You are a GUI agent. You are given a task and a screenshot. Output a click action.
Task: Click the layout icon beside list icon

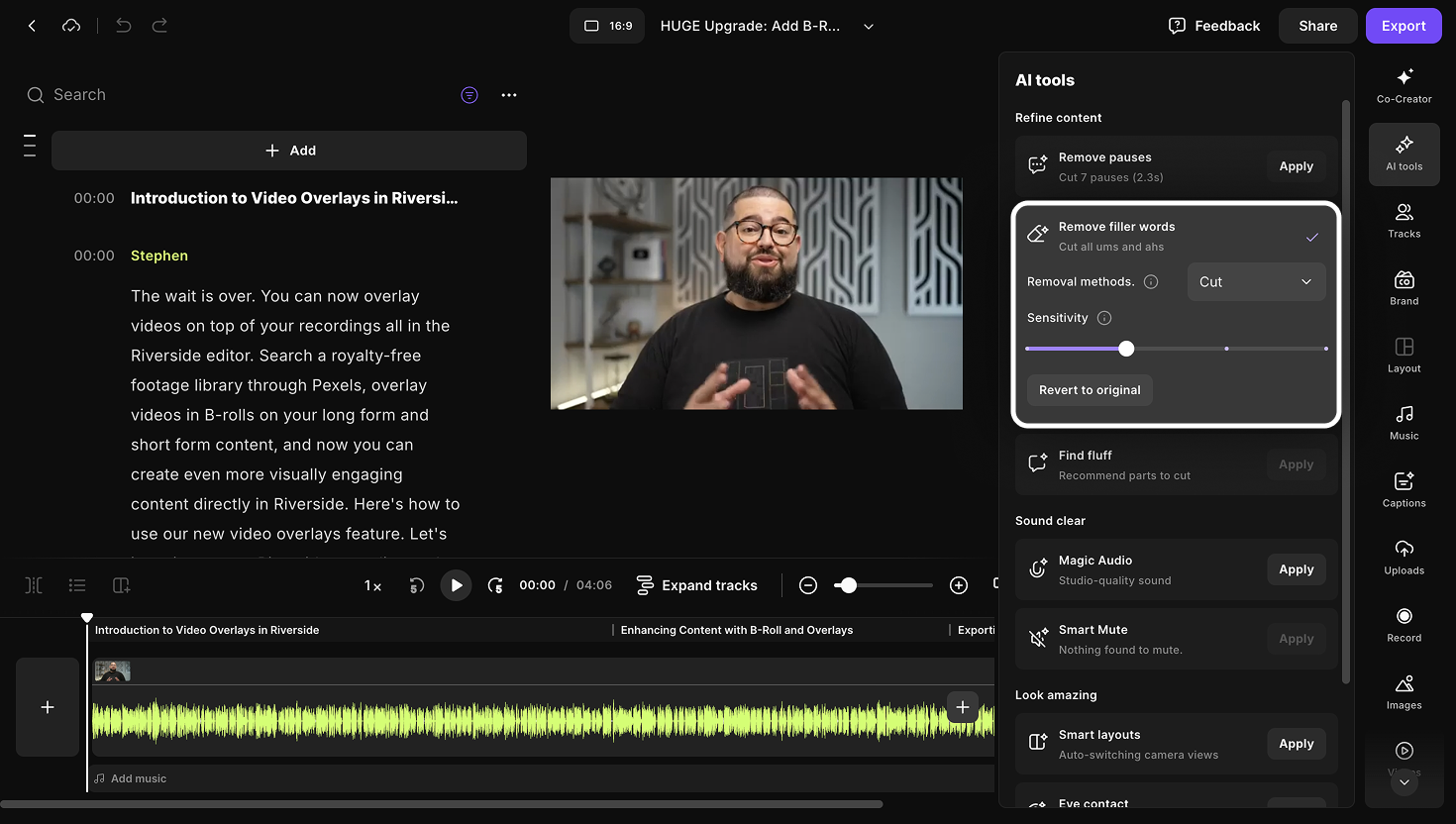point(122,585)
